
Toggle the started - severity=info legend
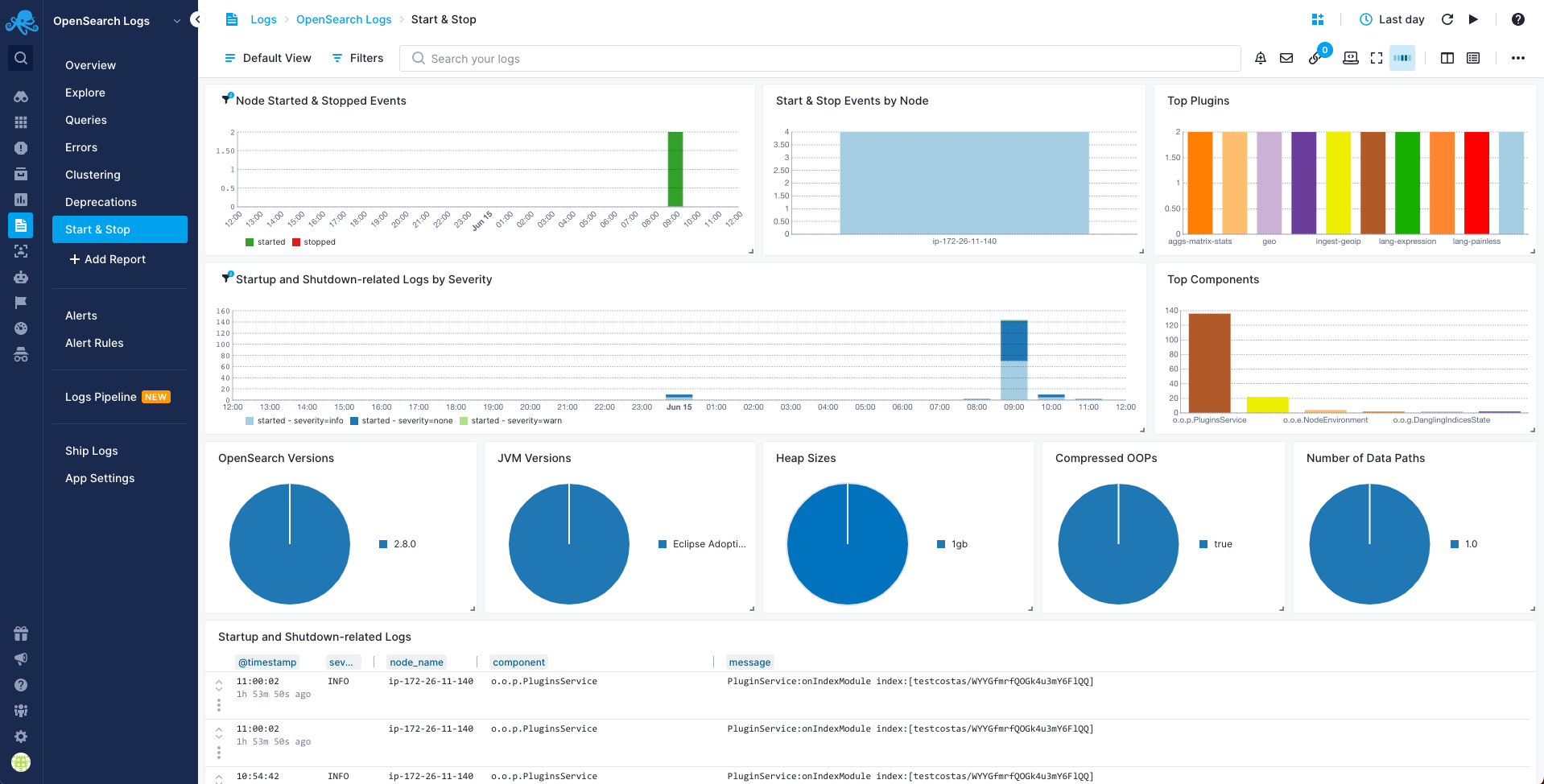[x=295, y=421]
